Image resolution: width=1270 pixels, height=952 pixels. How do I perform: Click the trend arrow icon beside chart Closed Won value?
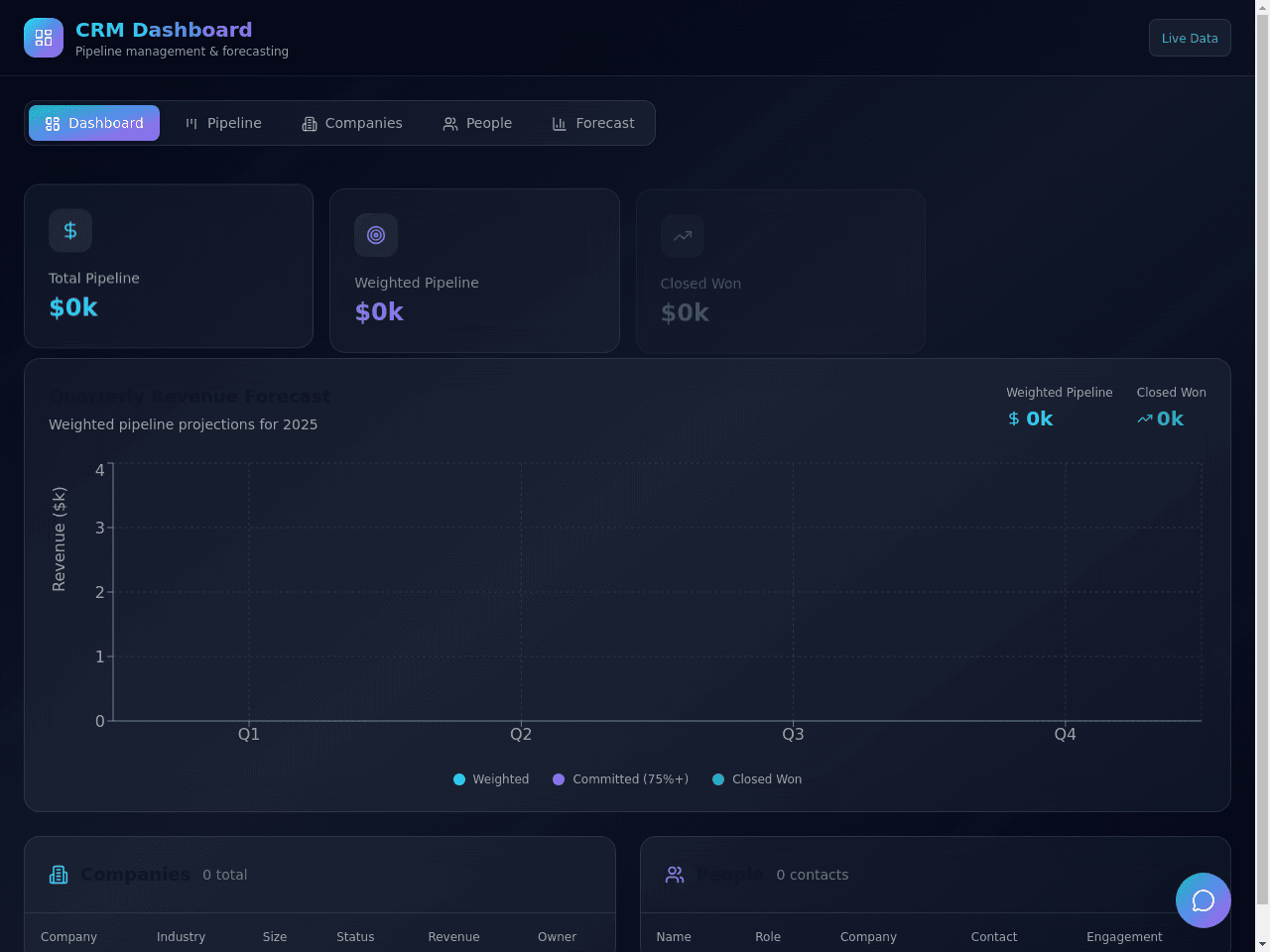(x=1145, y=418)
